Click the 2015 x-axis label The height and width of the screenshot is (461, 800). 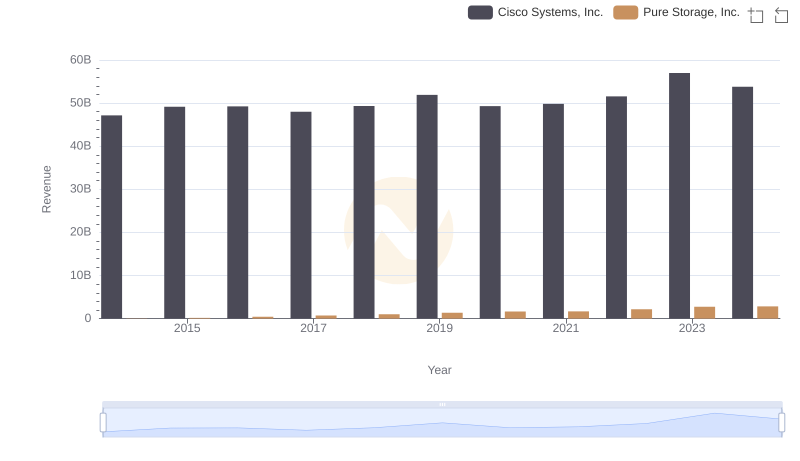(187, 328)
